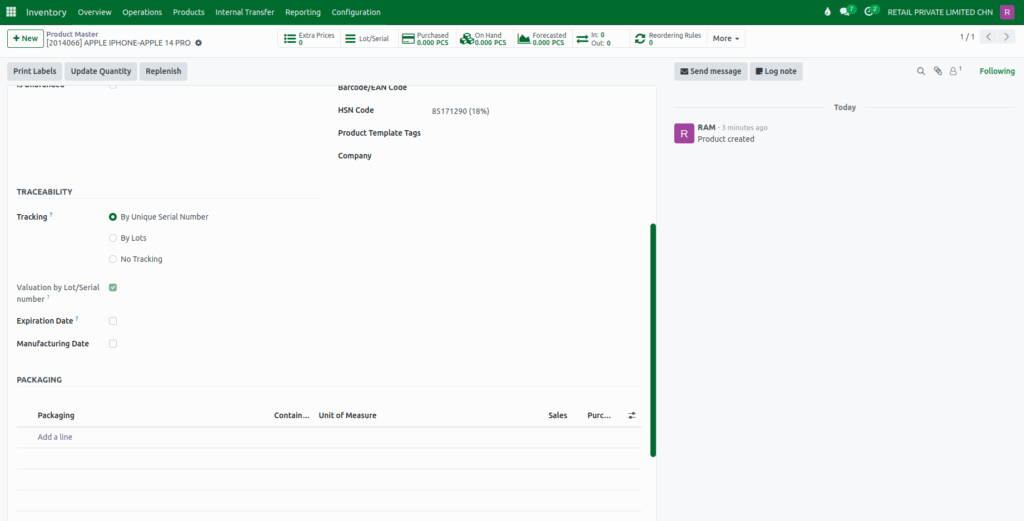Open the Overview menu

(95, 12)
